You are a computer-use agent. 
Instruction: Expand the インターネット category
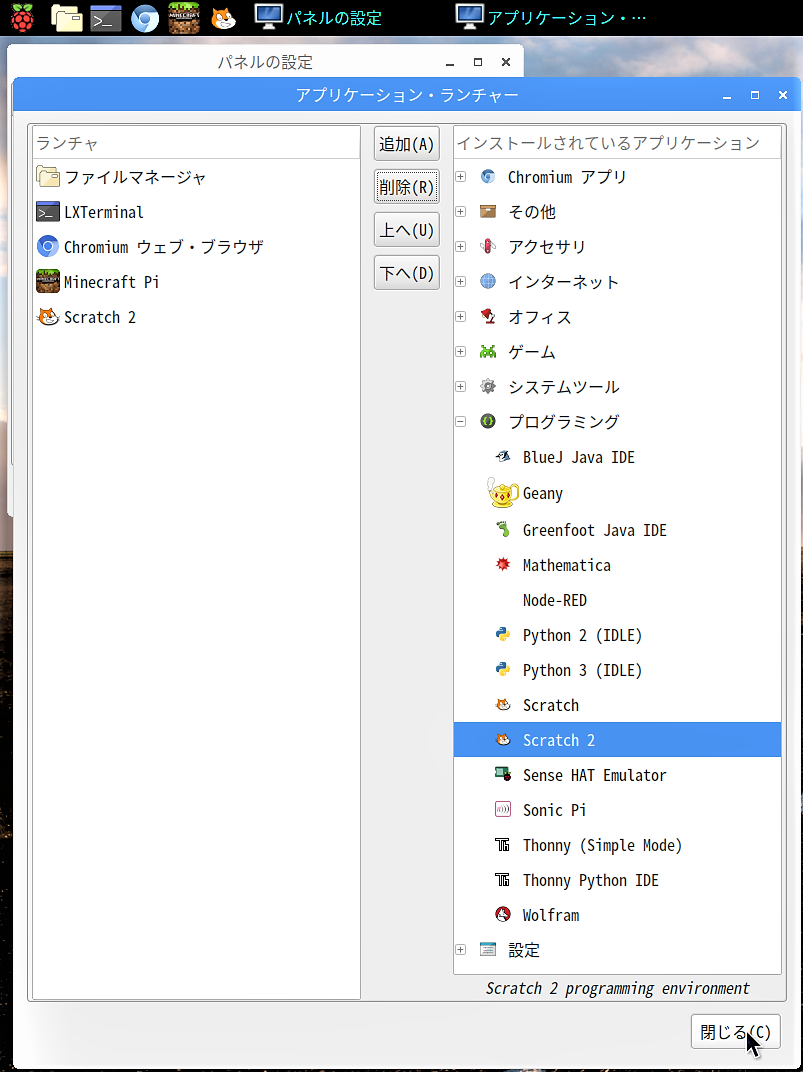pyautogui.click(x=461, y=282)
